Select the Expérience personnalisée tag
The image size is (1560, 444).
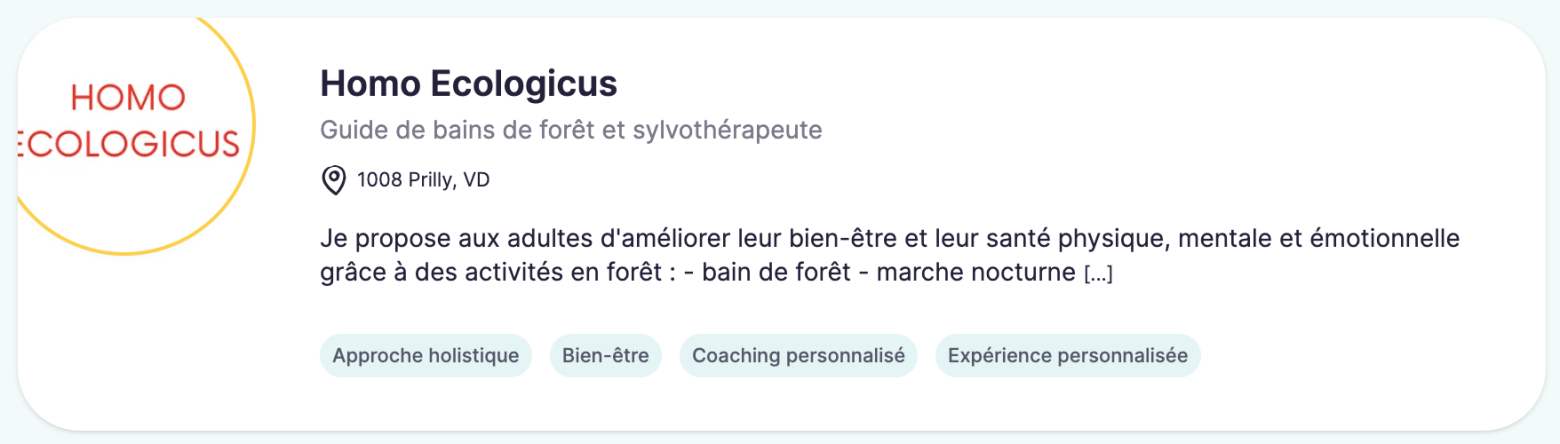(x=1068, y=355)
